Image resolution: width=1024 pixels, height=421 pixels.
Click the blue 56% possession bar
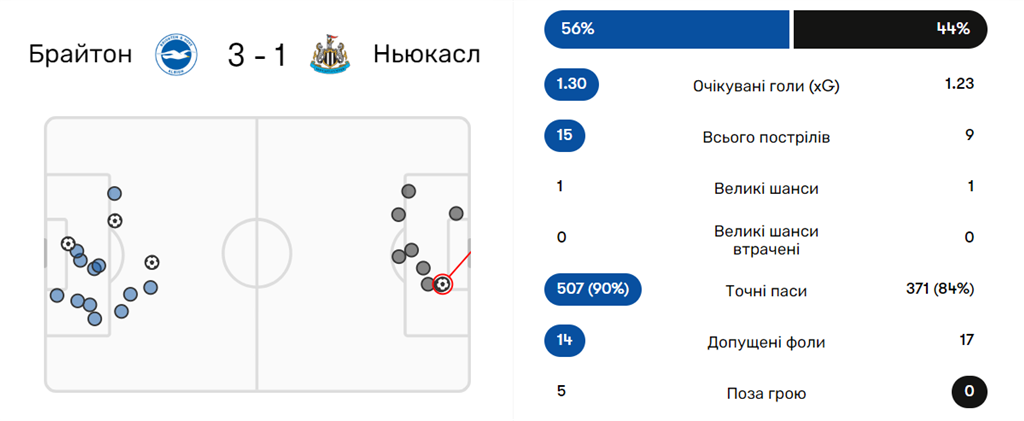pyautogui.click(x=666, y=29)
